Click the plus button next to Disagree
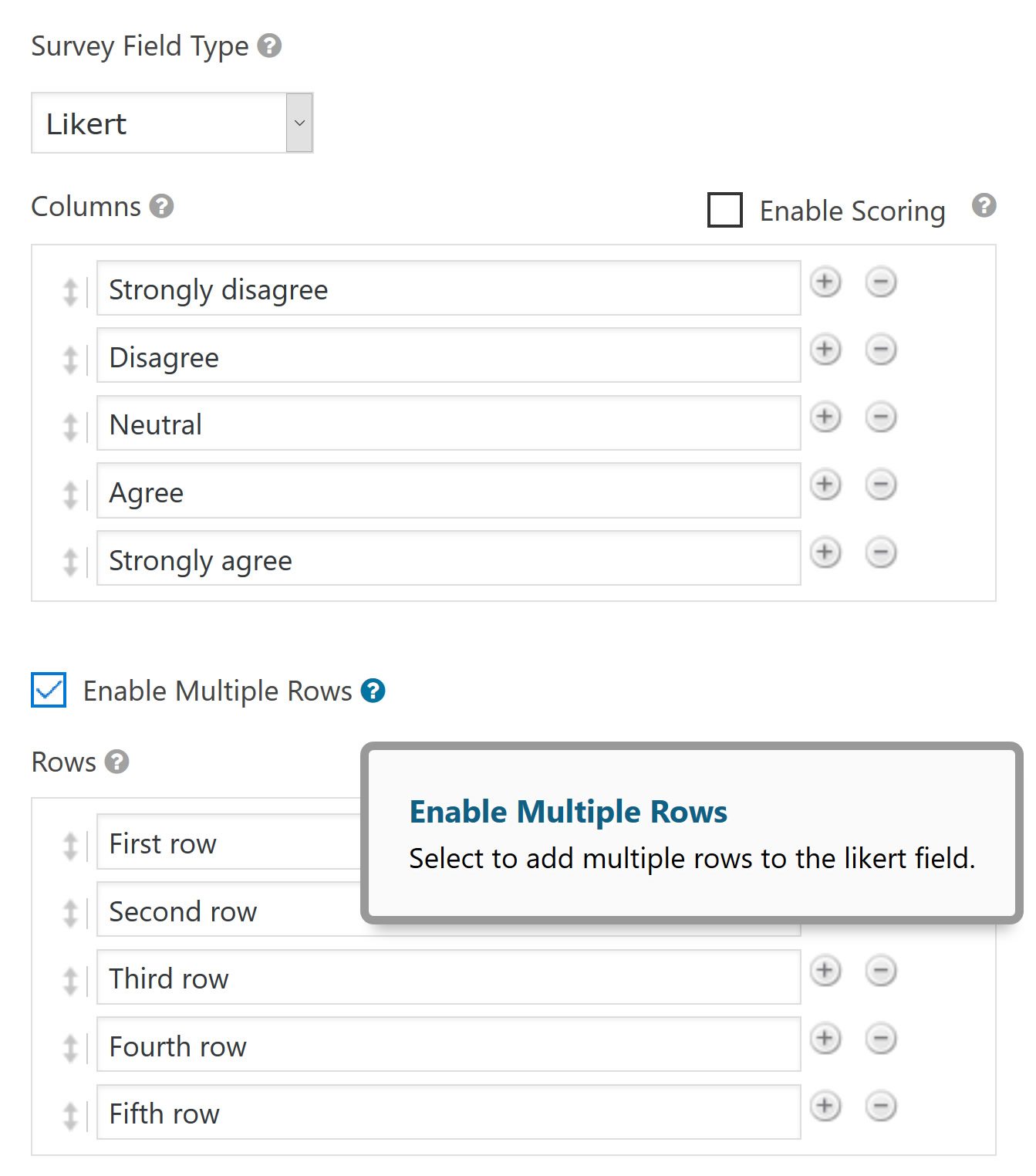 (x=825, y=350)
